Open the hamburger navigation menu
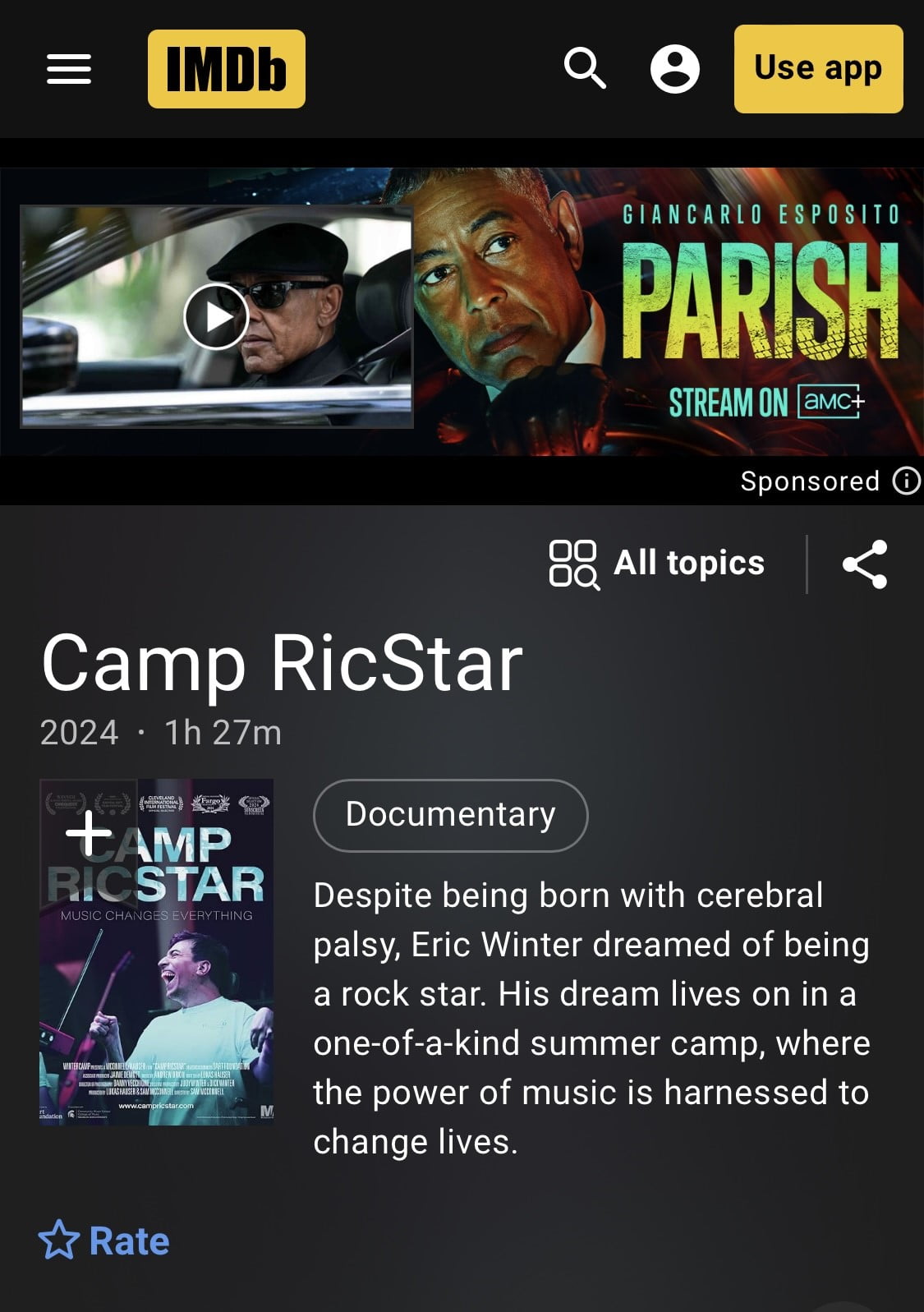The height and width of the screenshot is (1312, 924). pyautogui.click(x=69, y=69)
